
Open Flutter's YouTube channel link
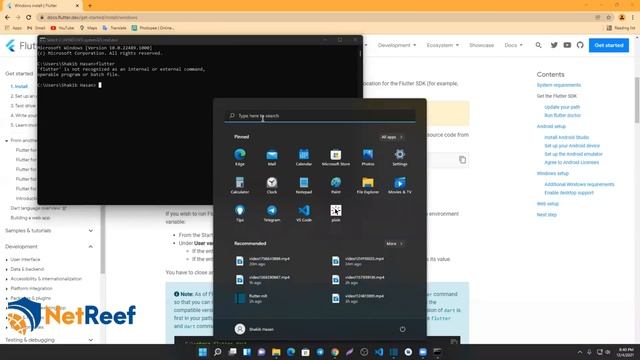pyautogui.click(x=567, y=45)
